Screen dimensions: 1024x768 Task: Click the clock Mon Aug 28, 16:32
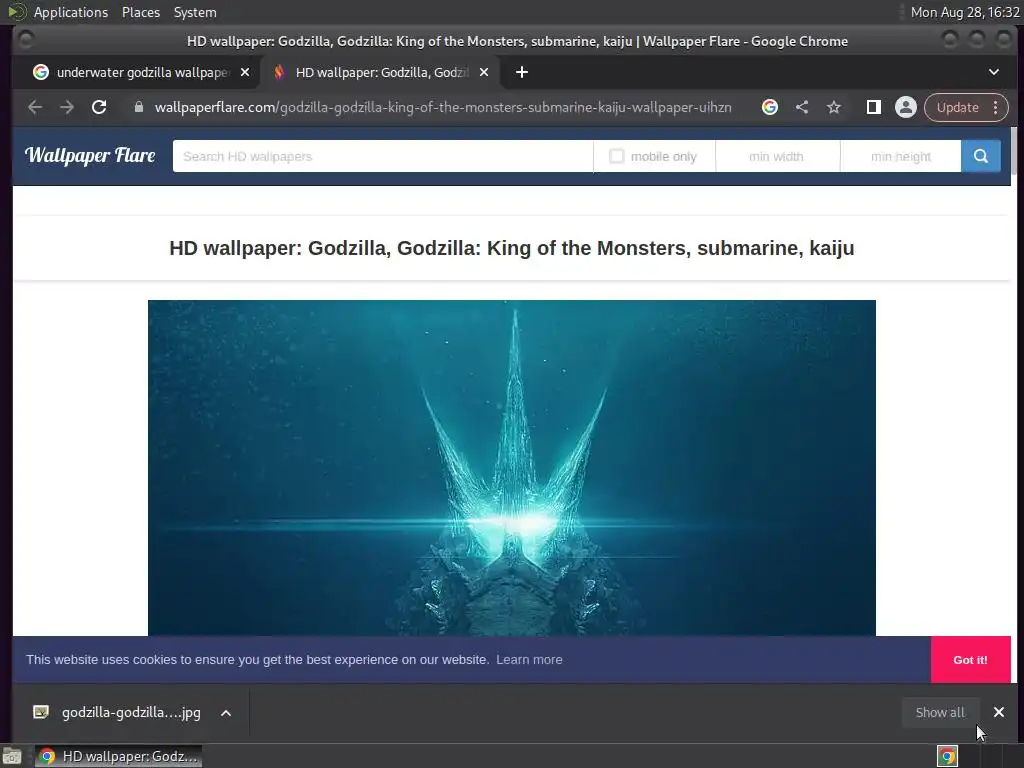coord(965,12)
